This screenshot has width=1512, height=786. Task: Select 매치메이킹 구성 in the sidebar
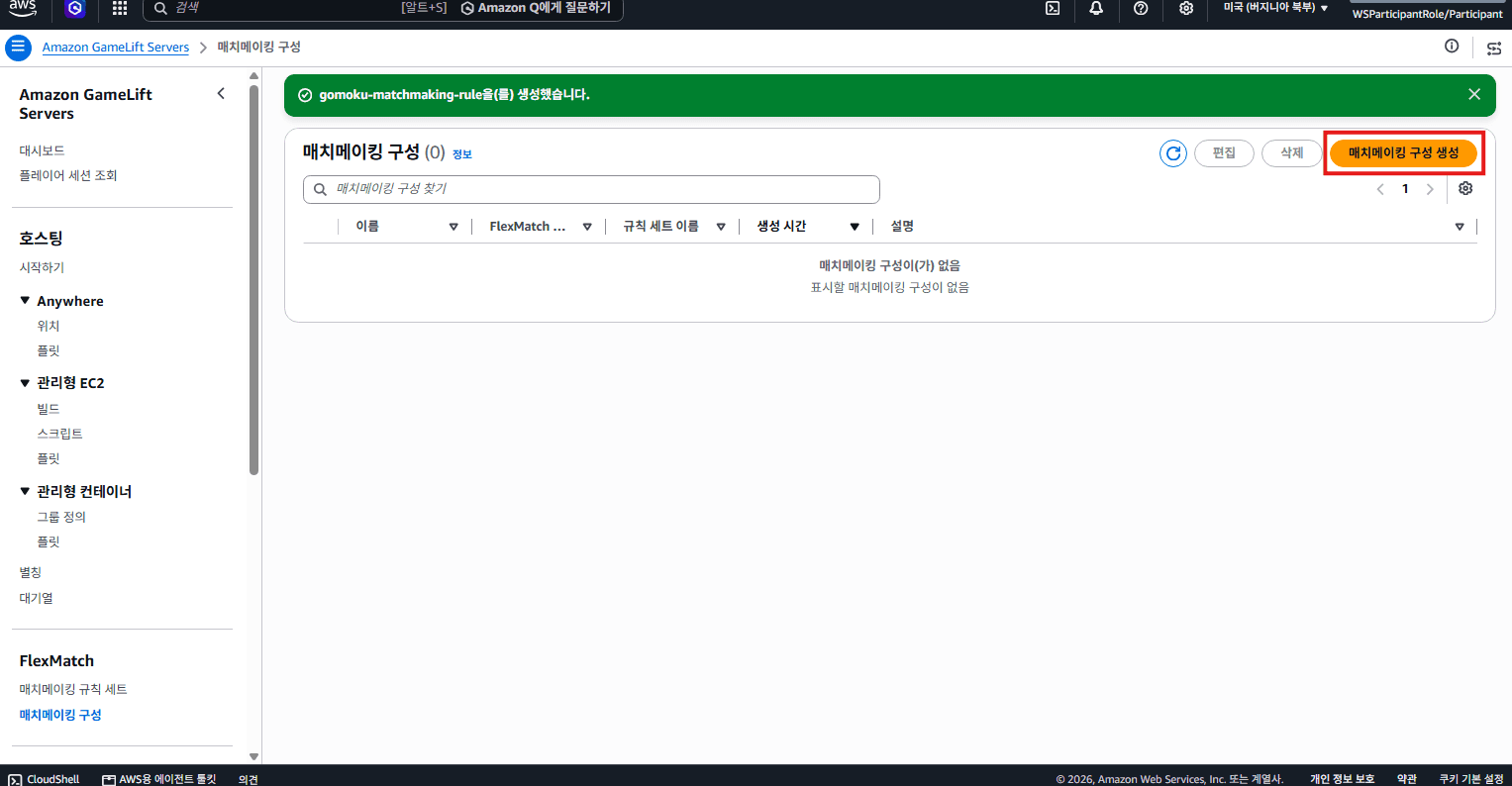pyautogui.click(x=60, y=715)
